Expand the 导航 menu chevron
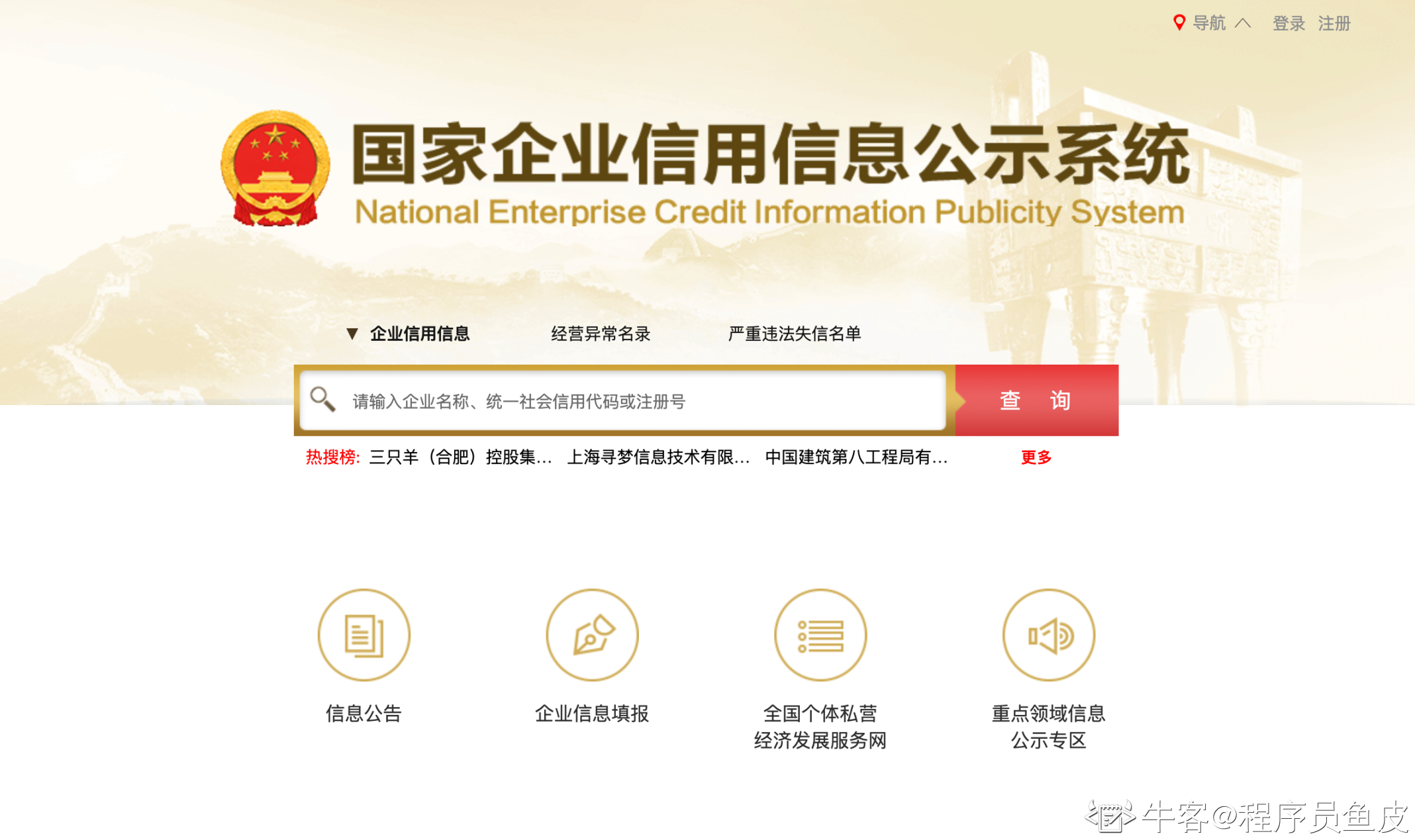Screen dimensions: 1415x840 [x=1243, y=23]
